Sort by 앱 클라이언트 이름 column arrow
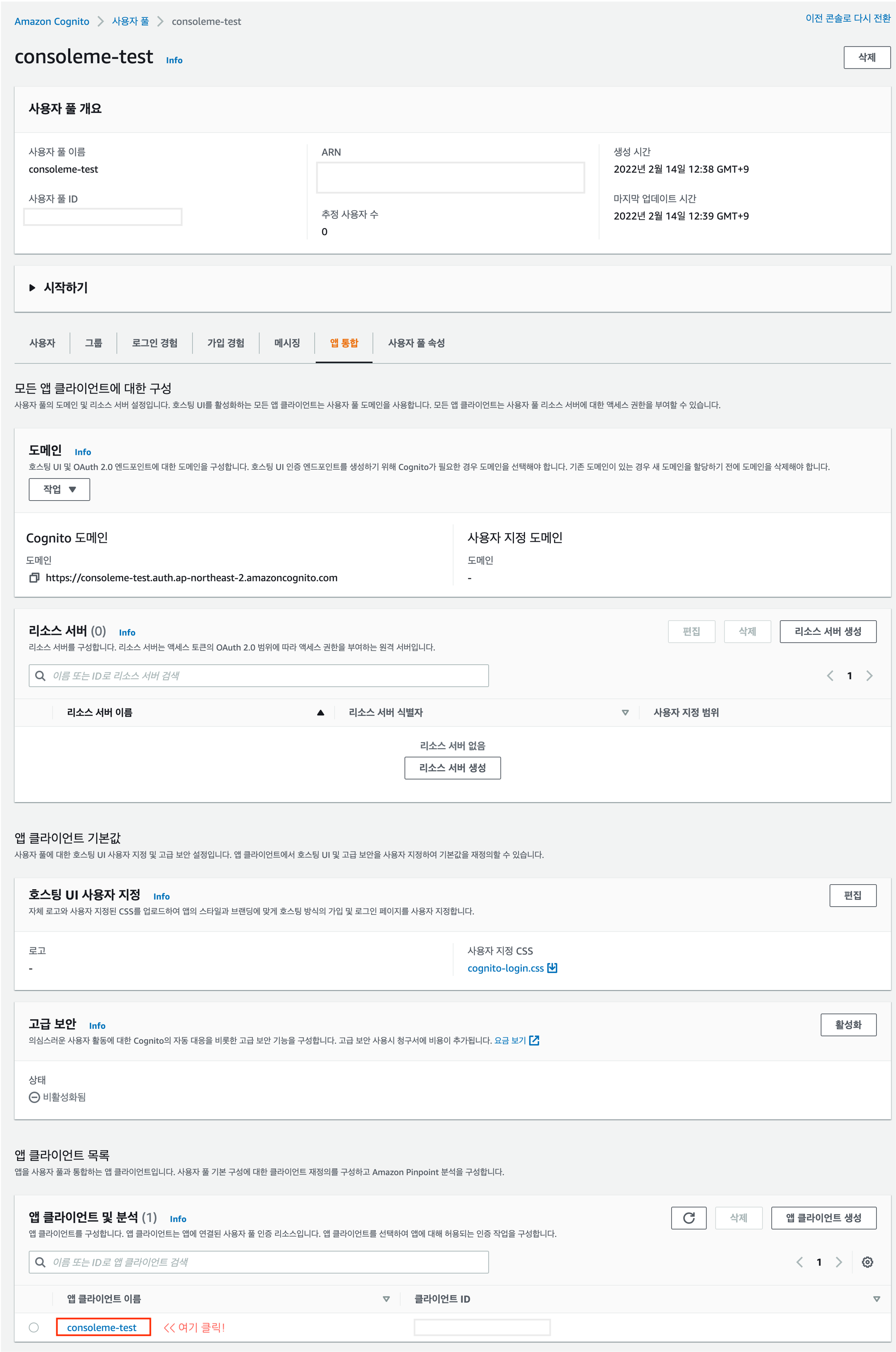Image resolution: width=896 pixels, height=1352 pixels. click(x=386, y=1299)
